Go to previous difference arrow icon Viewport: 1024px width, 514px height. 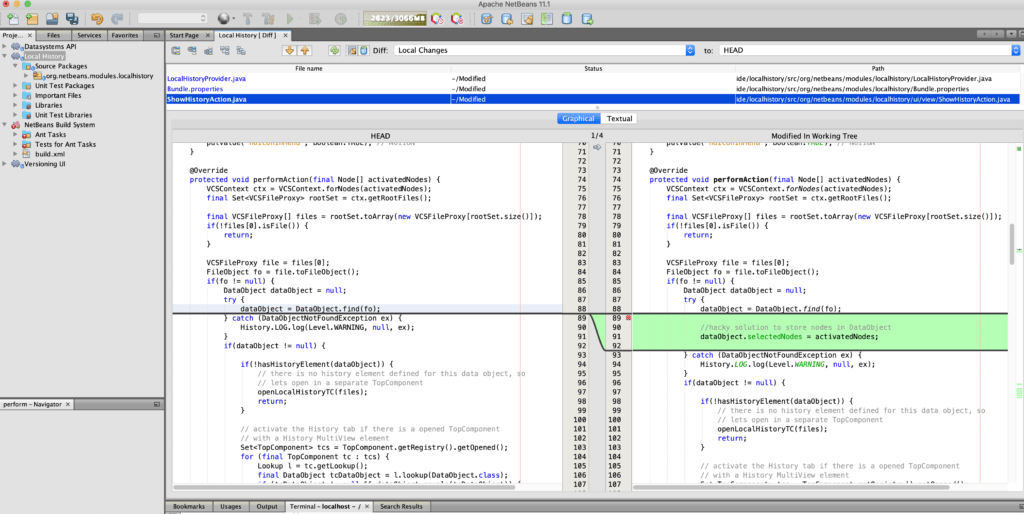[x=304, y=50]
